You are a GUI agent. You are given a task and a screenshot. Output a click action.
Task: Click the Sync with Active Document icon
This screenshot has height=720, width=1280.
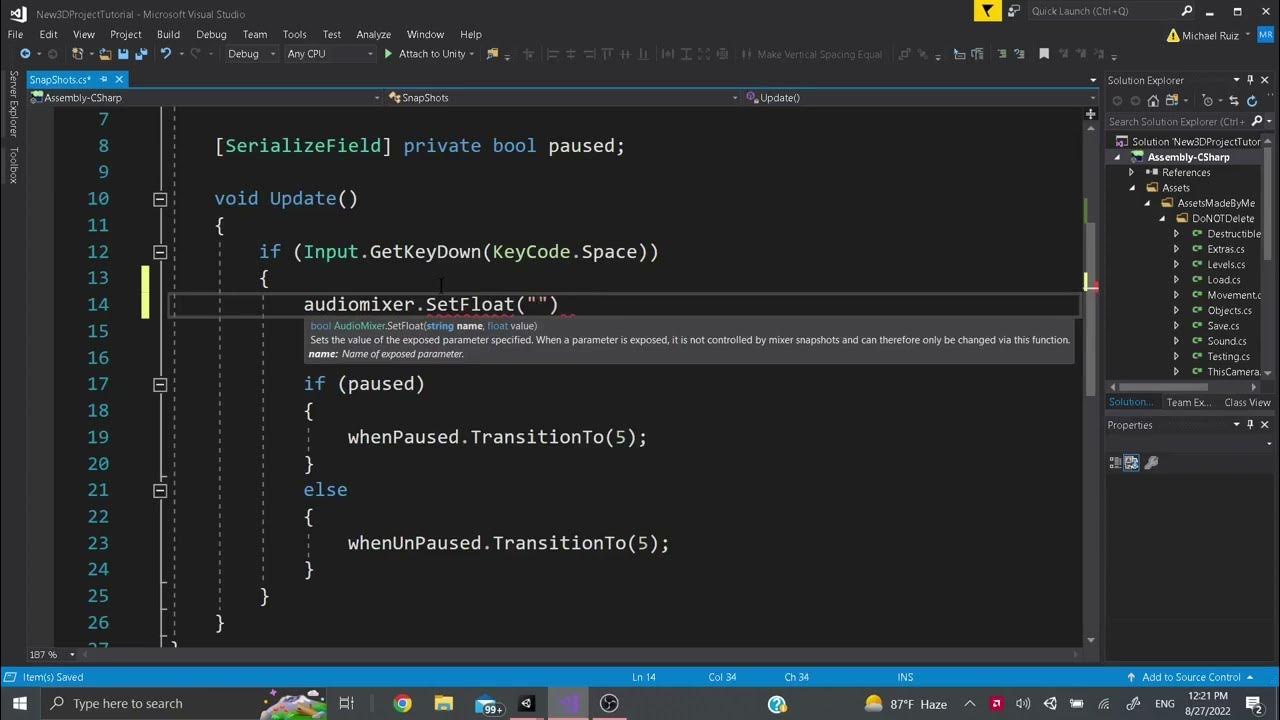[x=1232, y=100]
